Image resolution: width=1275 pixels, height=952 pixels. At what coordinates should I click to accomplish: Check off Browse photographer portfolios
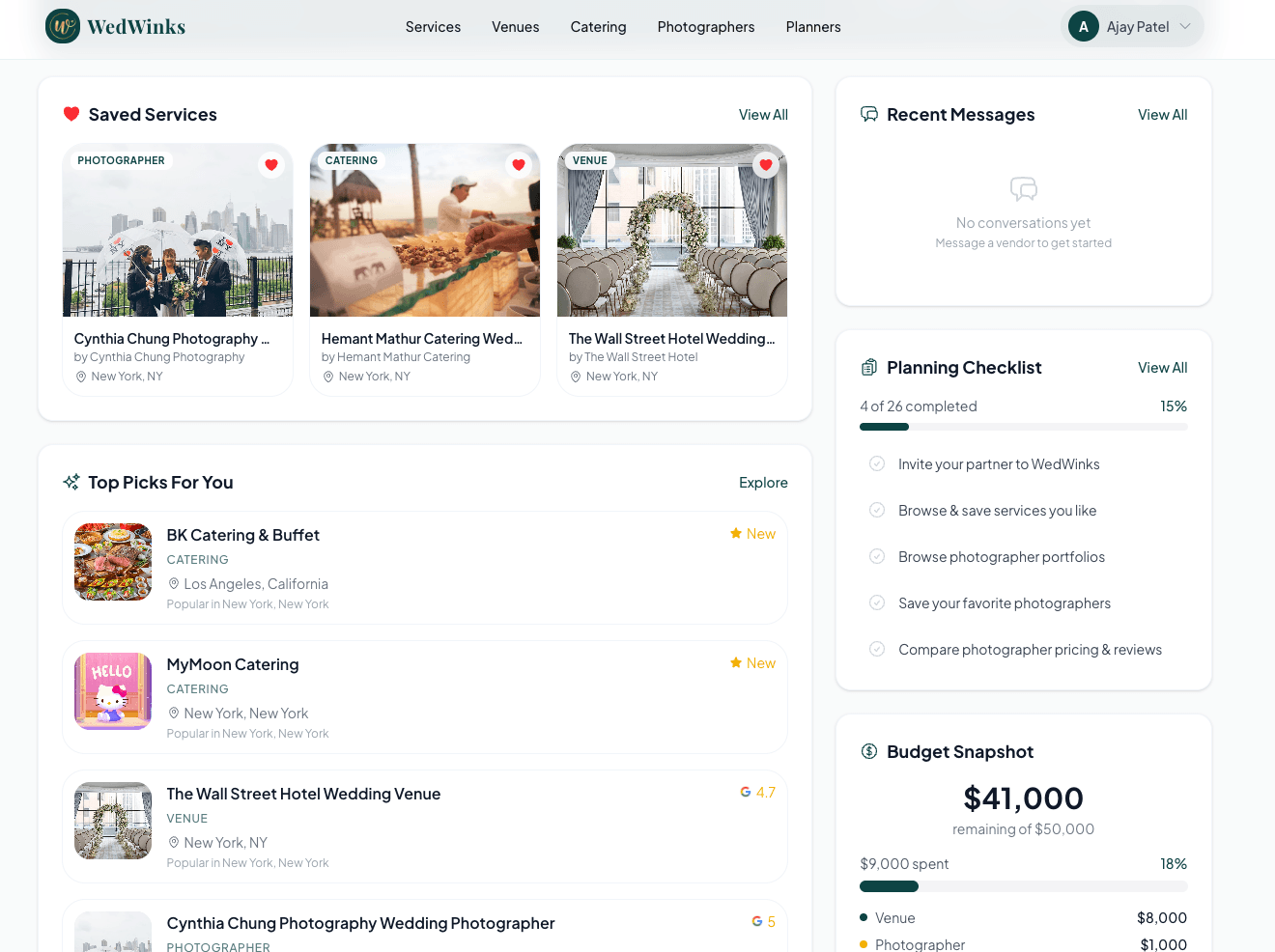(x=877, y=556)
